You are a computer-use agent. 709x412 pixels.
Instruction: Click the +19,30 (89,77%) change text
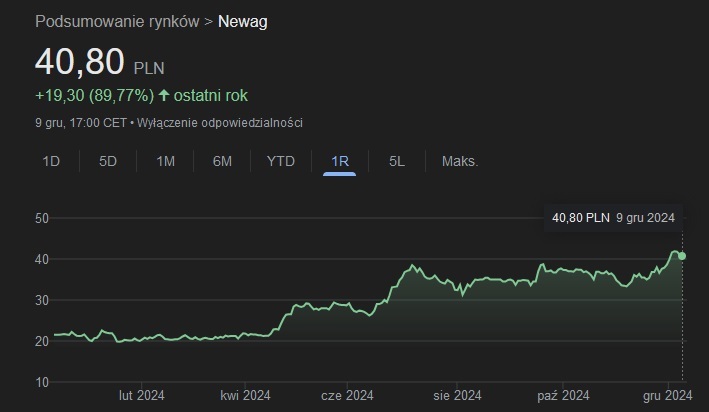pyautogui.click(x=95, y=95)
